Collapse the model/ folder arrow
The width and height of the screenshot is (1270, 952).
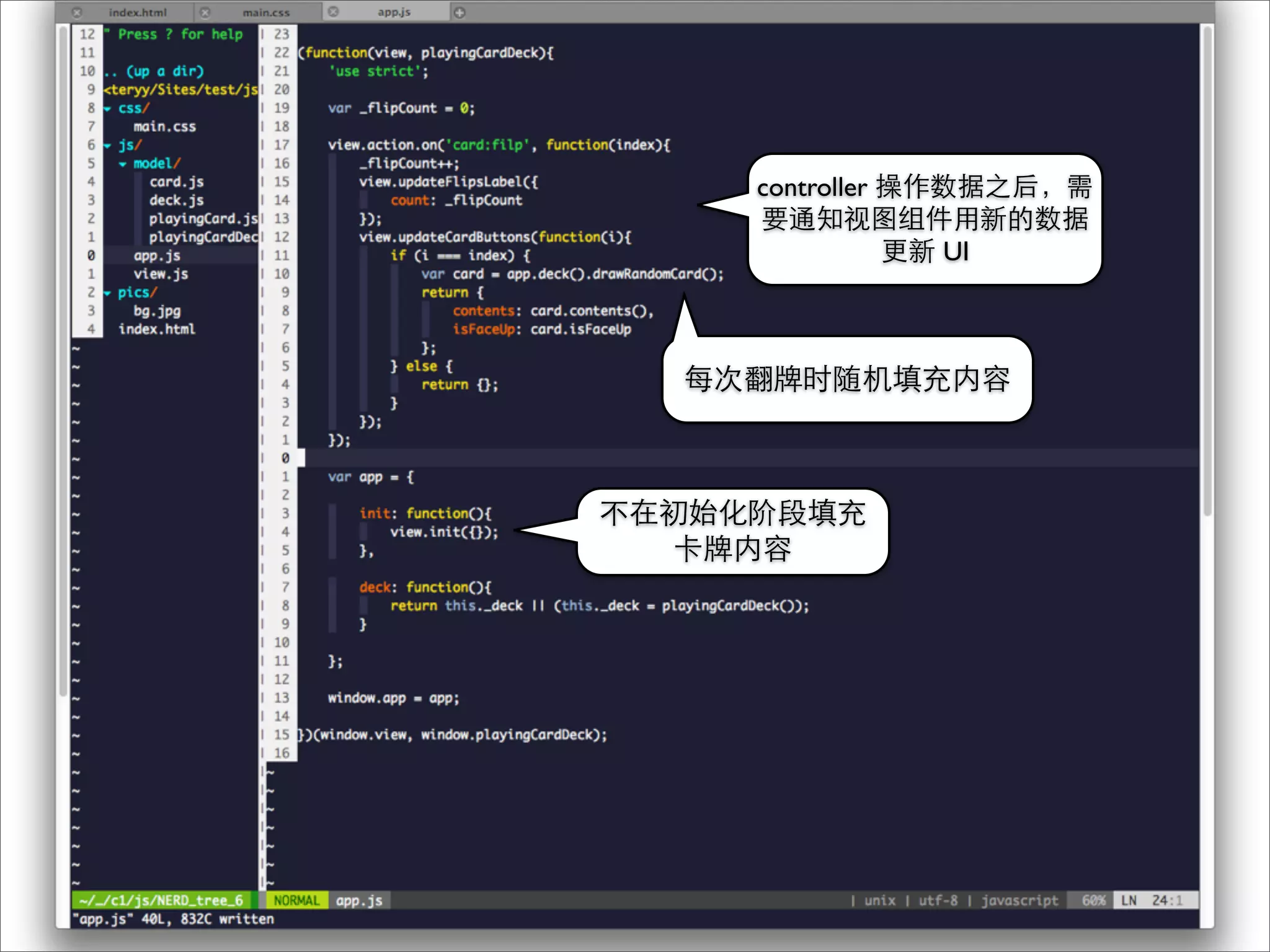pyautogui.click(x=123, y=164)
